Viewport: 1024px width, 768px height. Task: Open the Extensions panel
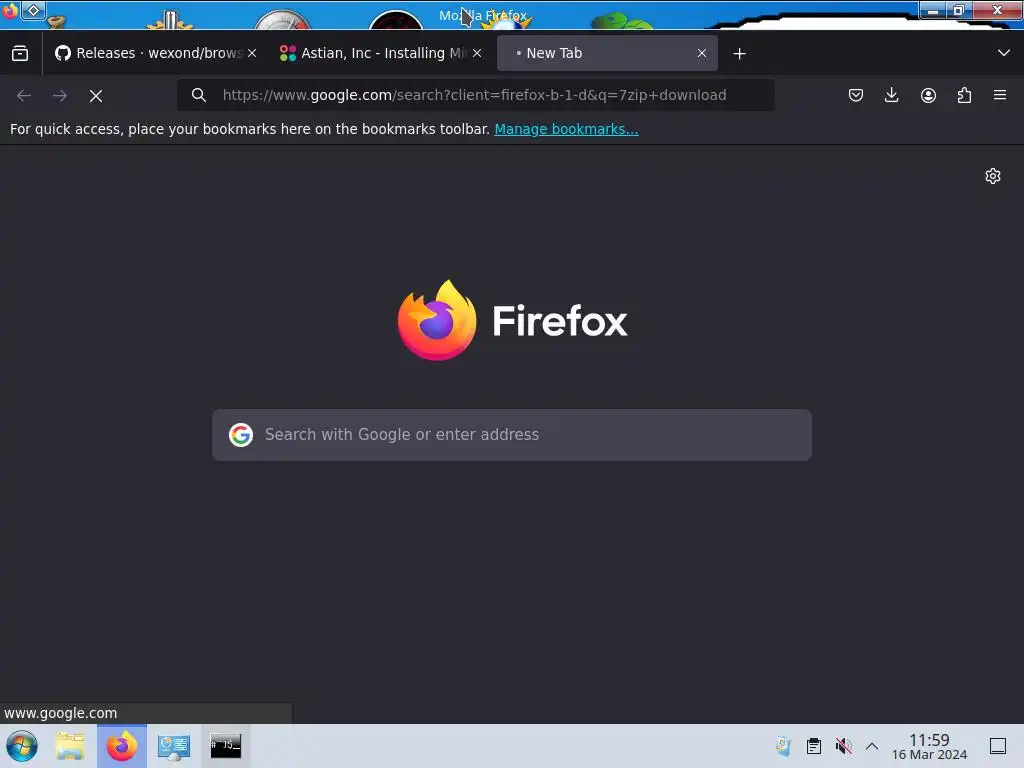pos(964,95)
